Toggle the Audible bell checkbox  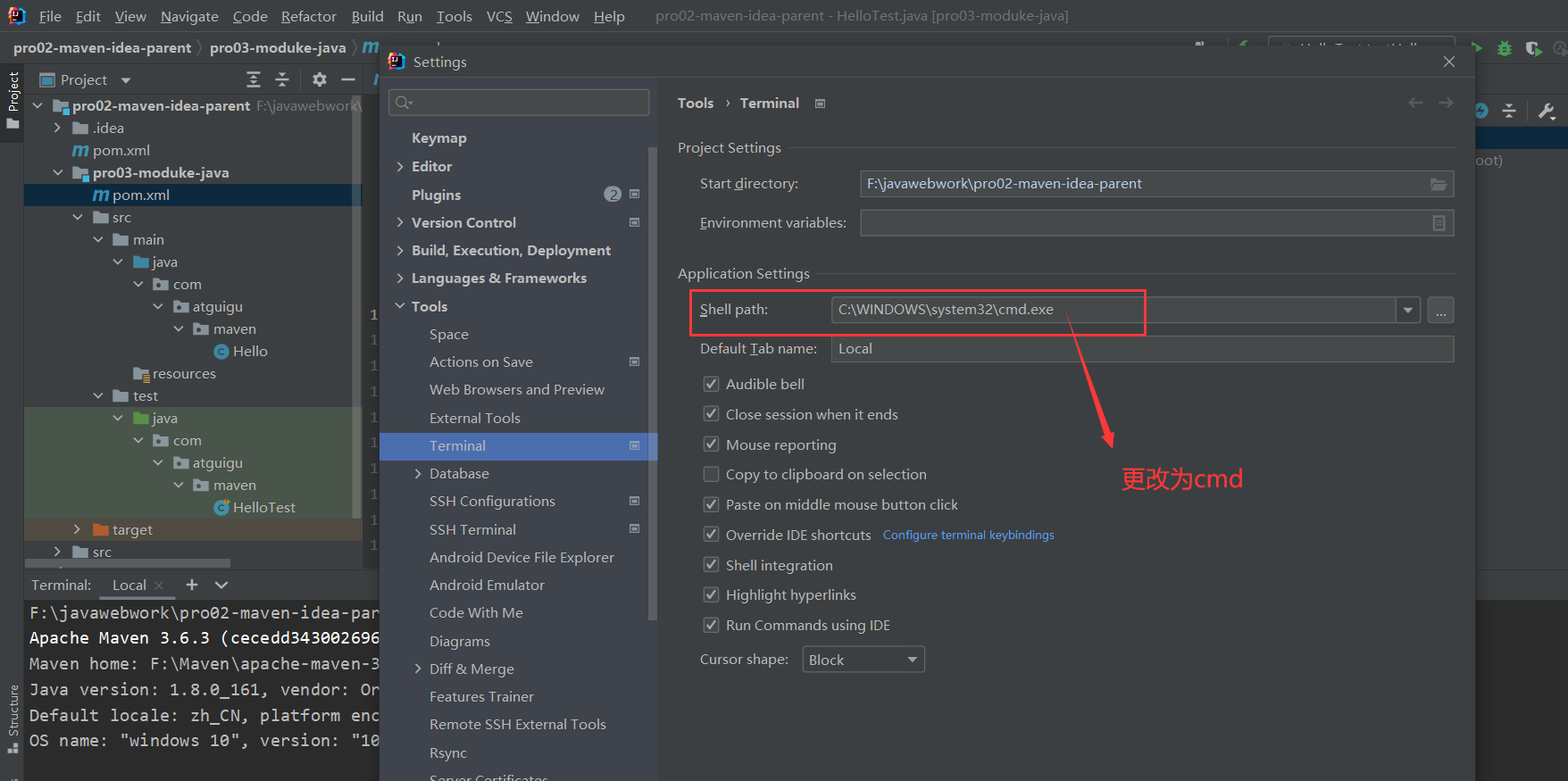[x=711, y=384]
